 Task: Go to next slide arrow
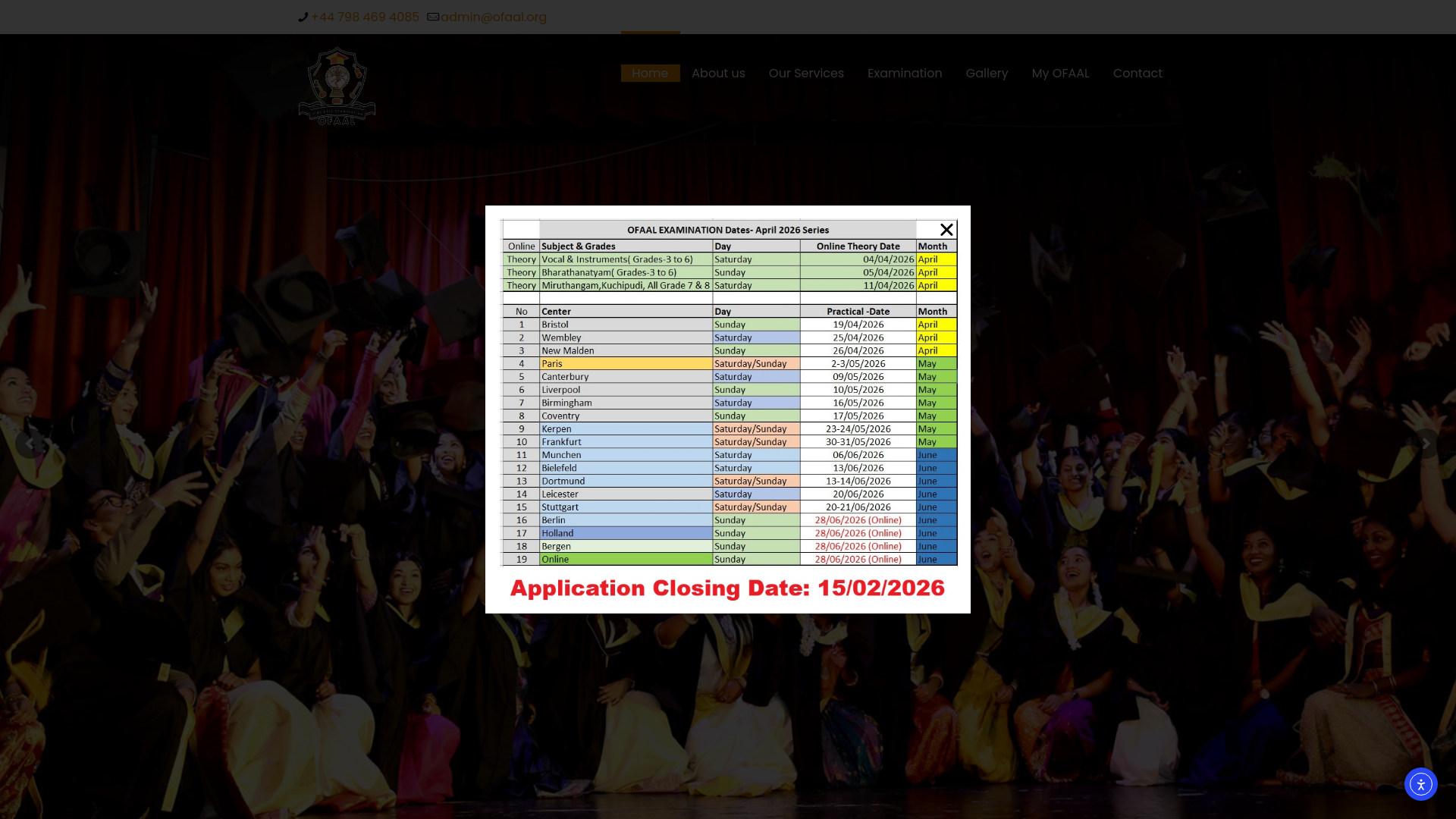1426,444
